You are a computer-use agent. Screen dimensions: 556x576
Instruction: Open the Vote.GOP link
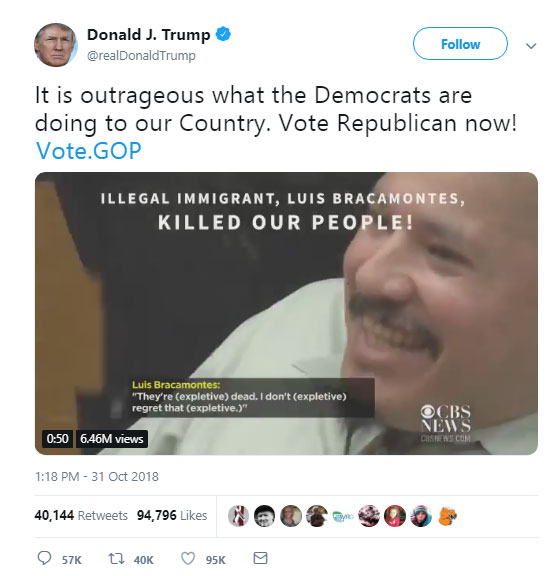[89, 151]
